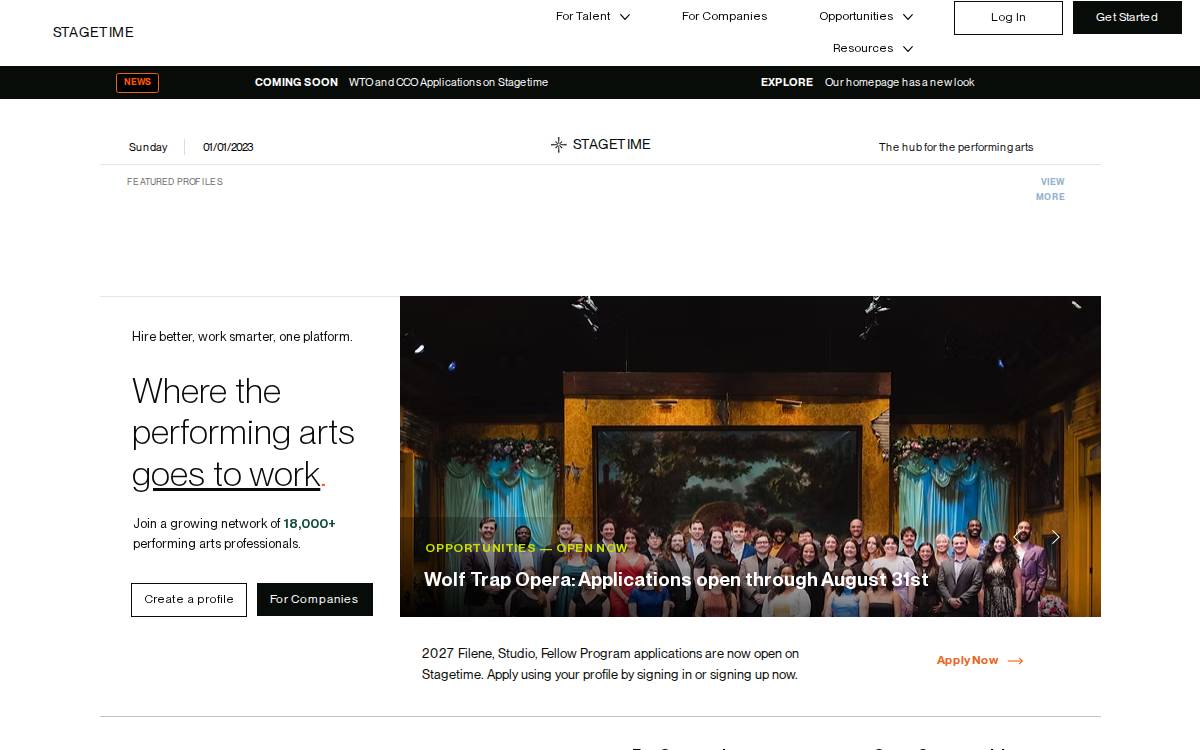Click the orange NEWS badge
Image resolution: width=1200 pixels, height=750 pixels.
pos(138,82)
